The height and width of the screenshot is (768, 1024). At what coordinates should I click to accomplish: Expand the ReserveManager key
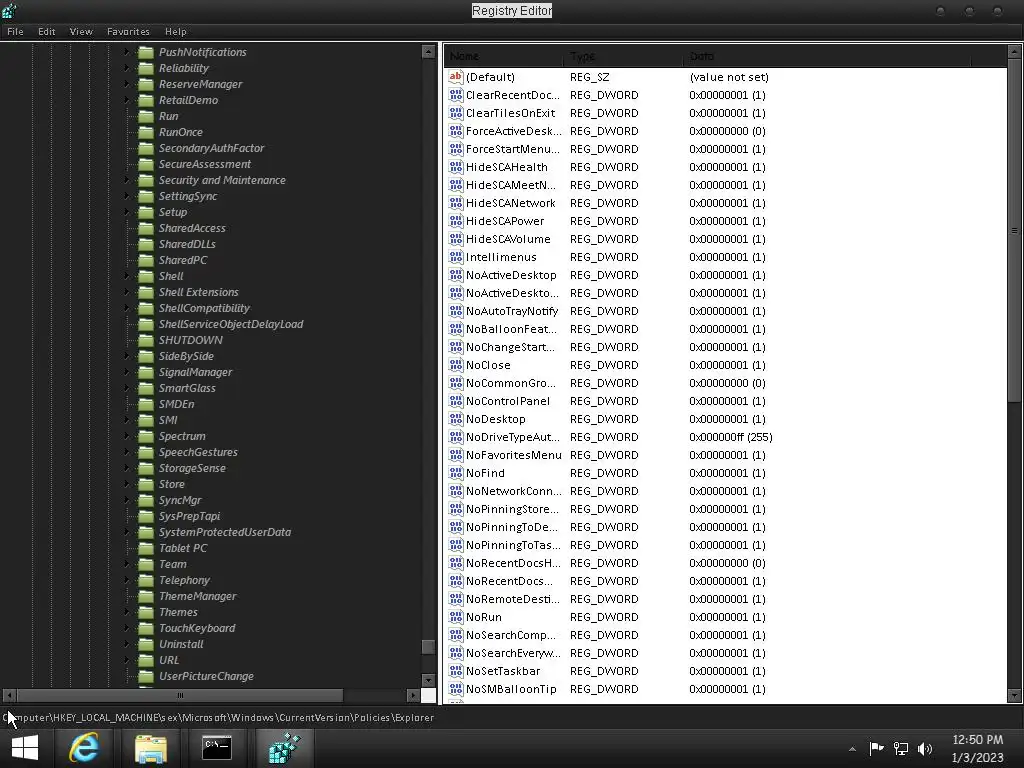click(127, 84)
